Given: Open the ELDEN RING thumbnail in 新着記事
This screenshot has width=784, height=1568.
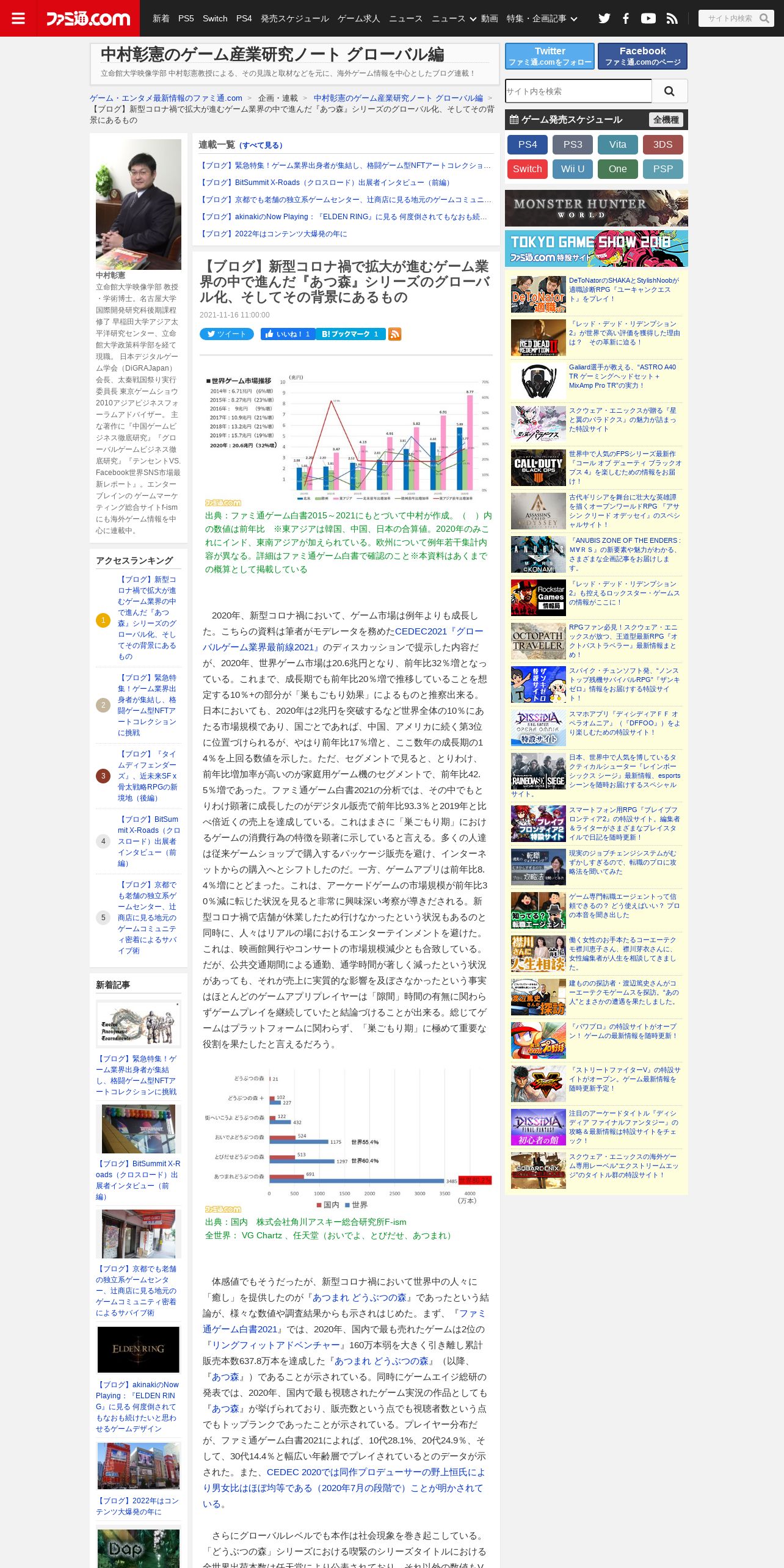Looking at the screenshot, I should 139,1349.
